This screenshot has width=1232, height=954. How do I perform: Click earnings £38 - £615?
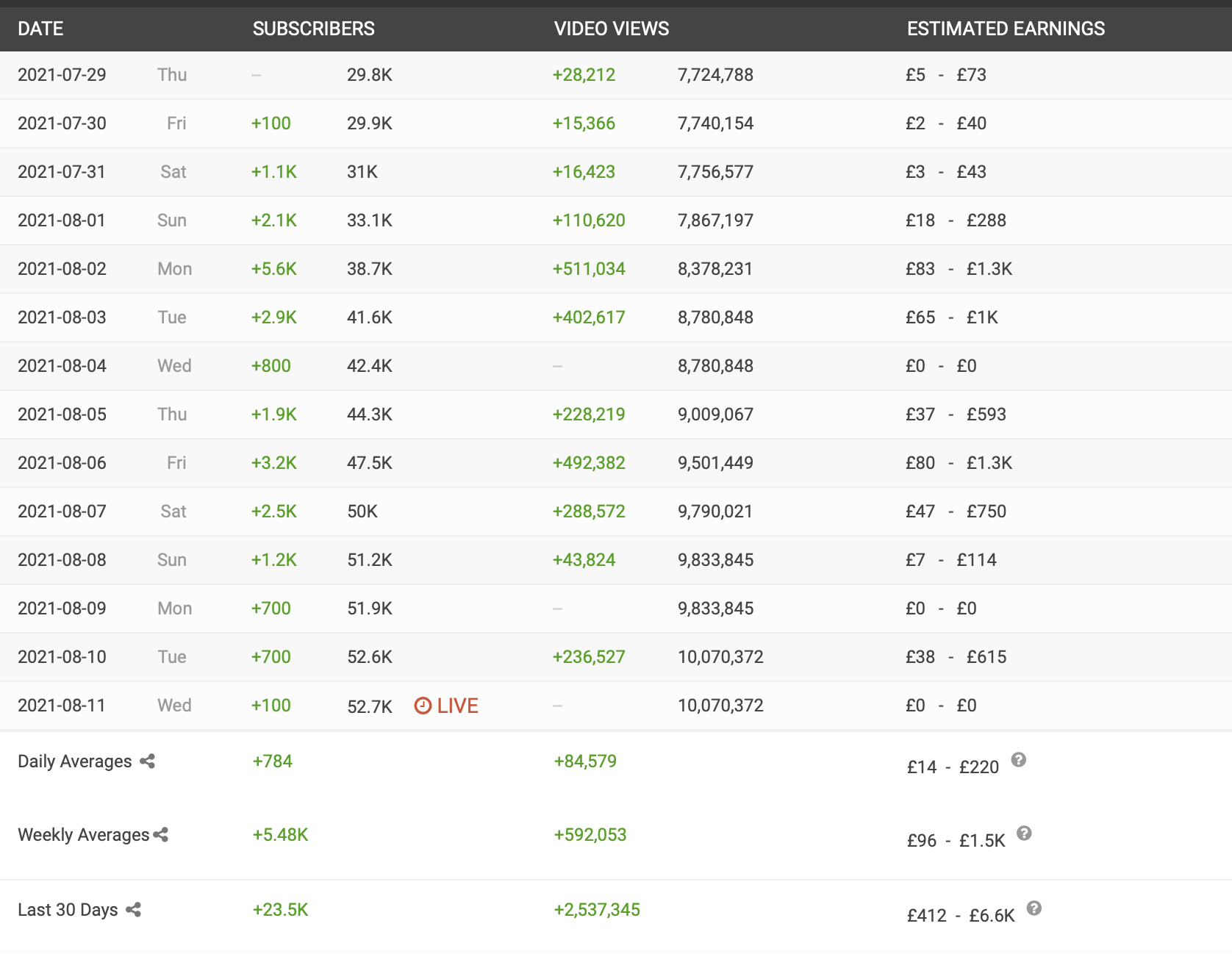(x=956, y=657)
